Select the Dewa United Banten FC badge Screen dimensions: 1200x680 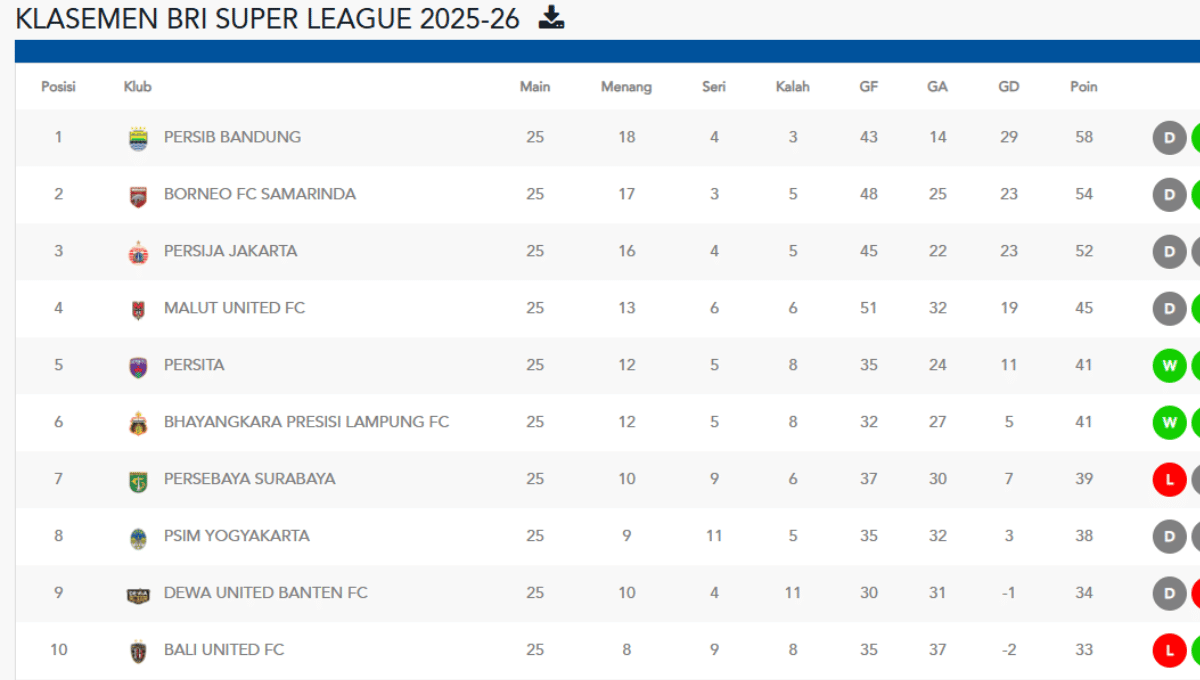pos(135,592)
